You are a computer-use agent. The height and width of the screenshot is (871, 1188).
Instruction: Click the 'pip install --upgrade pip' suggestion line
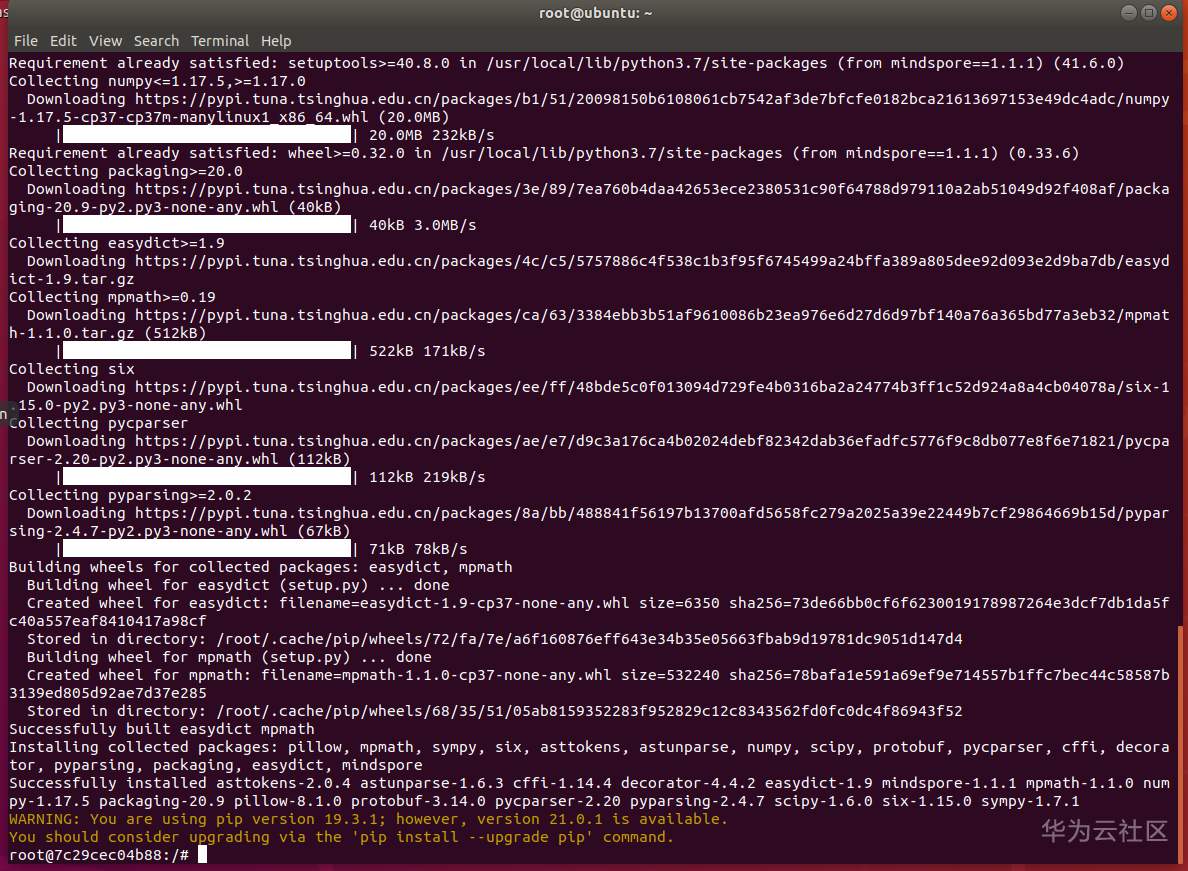tap(341, 837)
